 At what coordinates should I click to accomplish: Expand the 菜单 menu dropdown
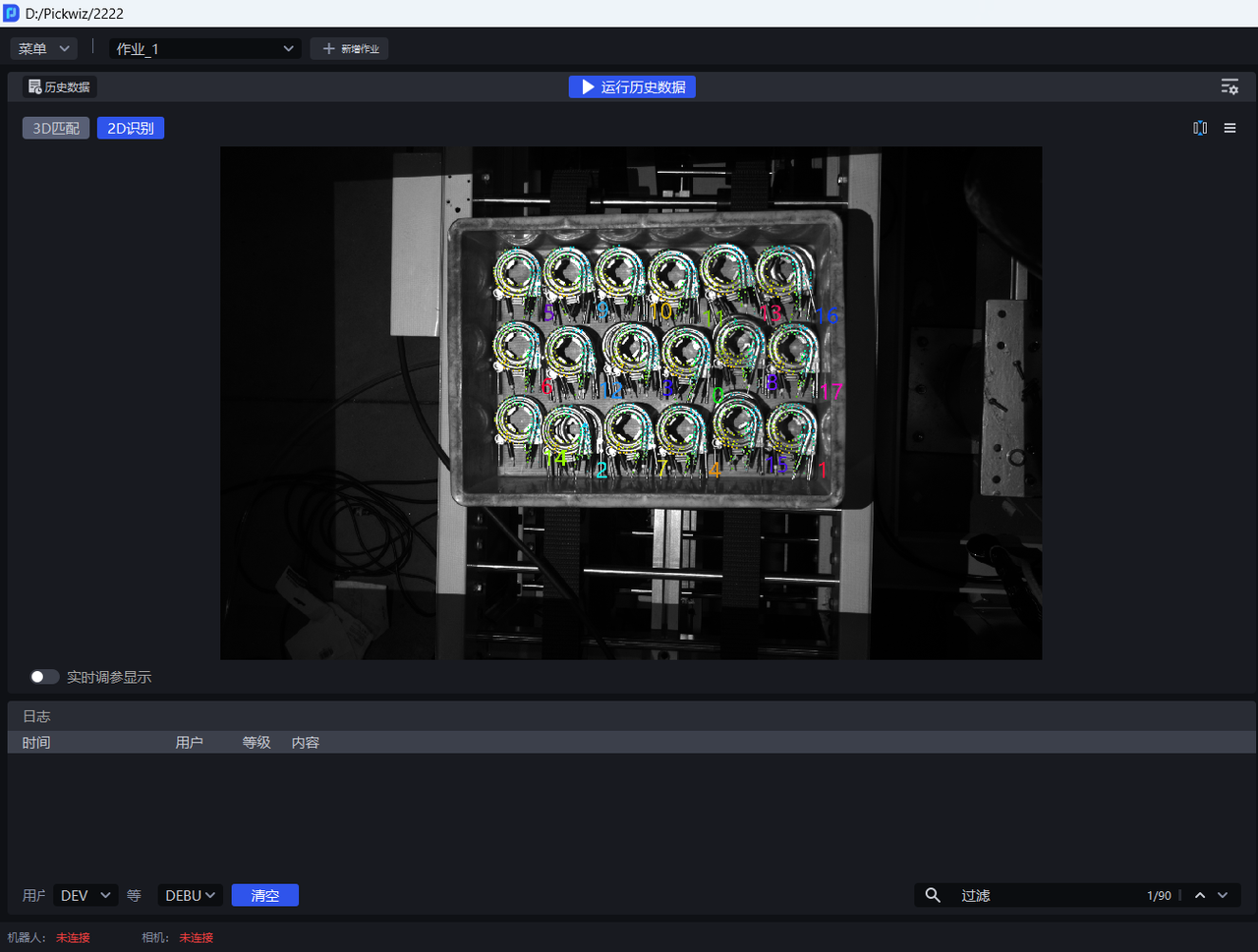point(44,49)
